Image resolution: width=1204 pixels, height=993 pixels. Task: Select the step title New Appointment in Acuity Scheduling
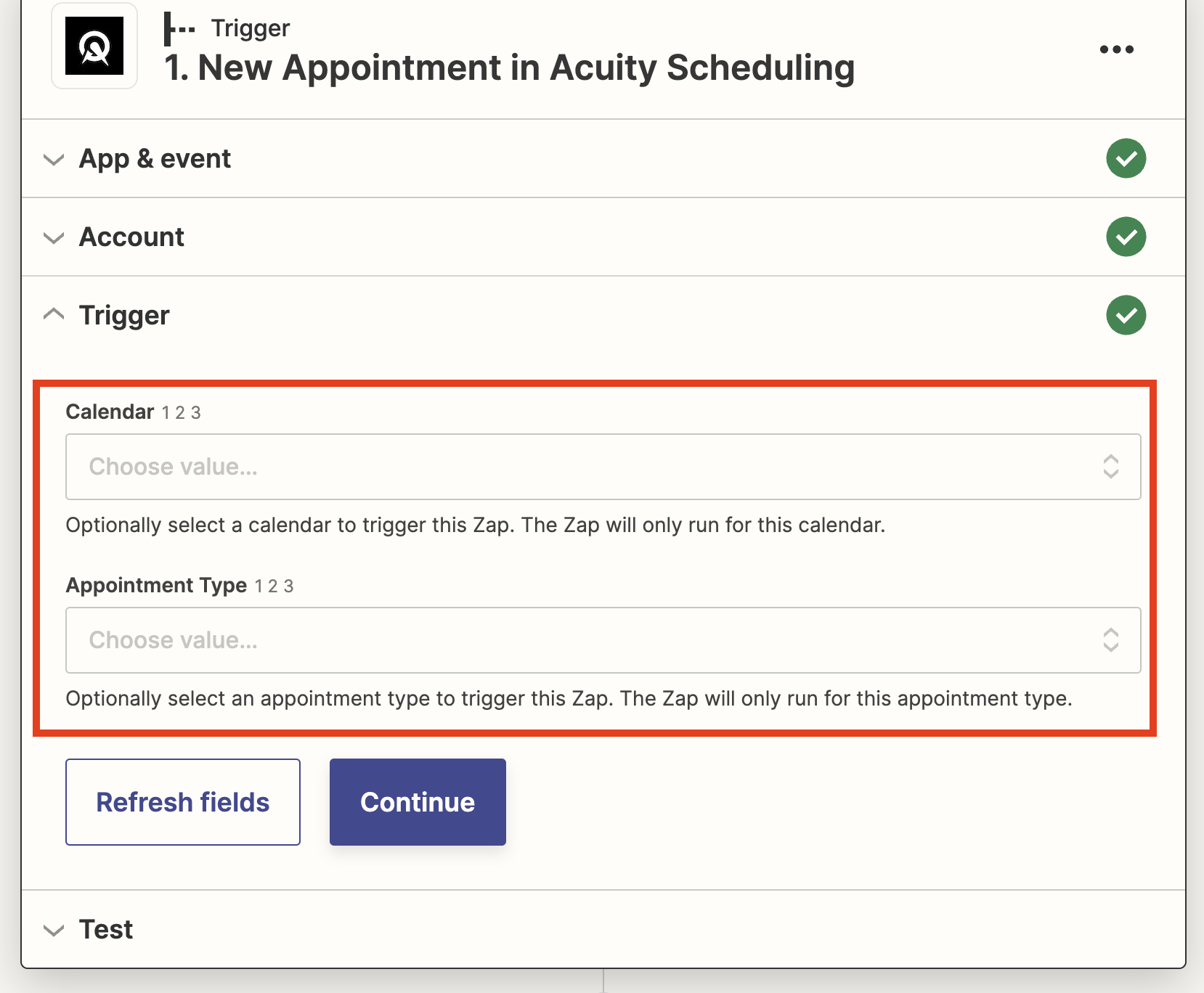[508, 68]
